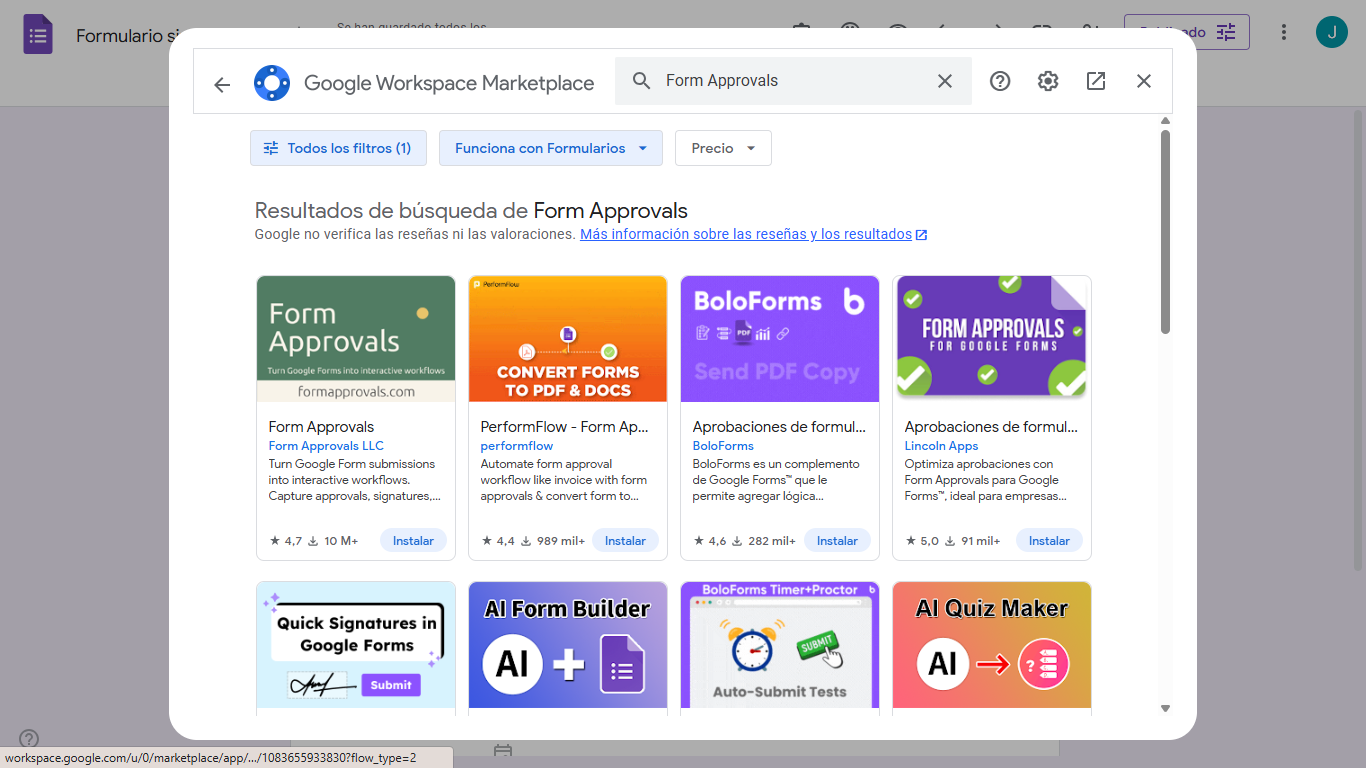Click the dialog vertical scrollbar thumb

[1165, 232]
